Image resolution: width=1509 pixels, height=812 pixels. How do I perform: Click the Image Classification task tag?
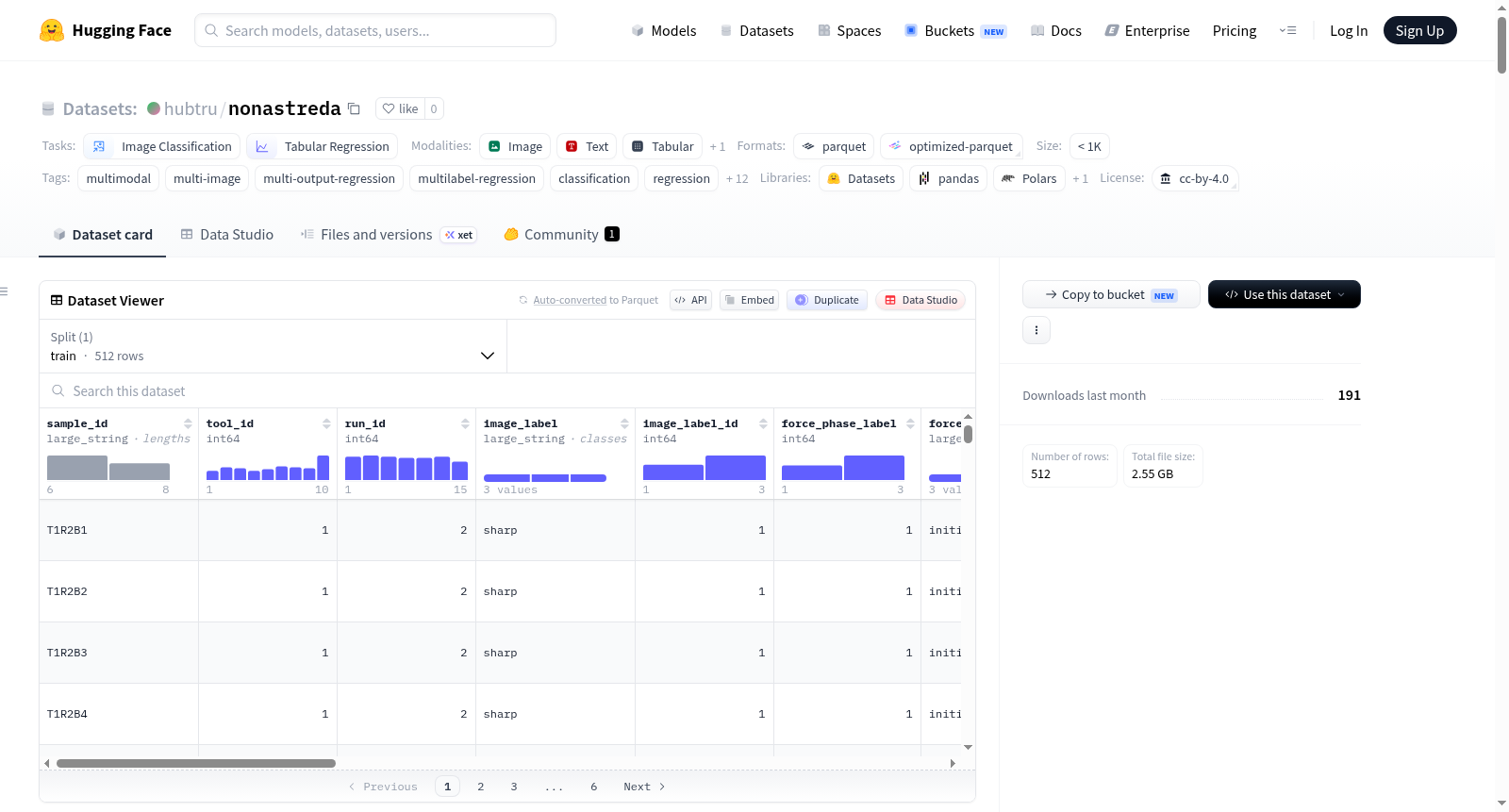(162, 146)
